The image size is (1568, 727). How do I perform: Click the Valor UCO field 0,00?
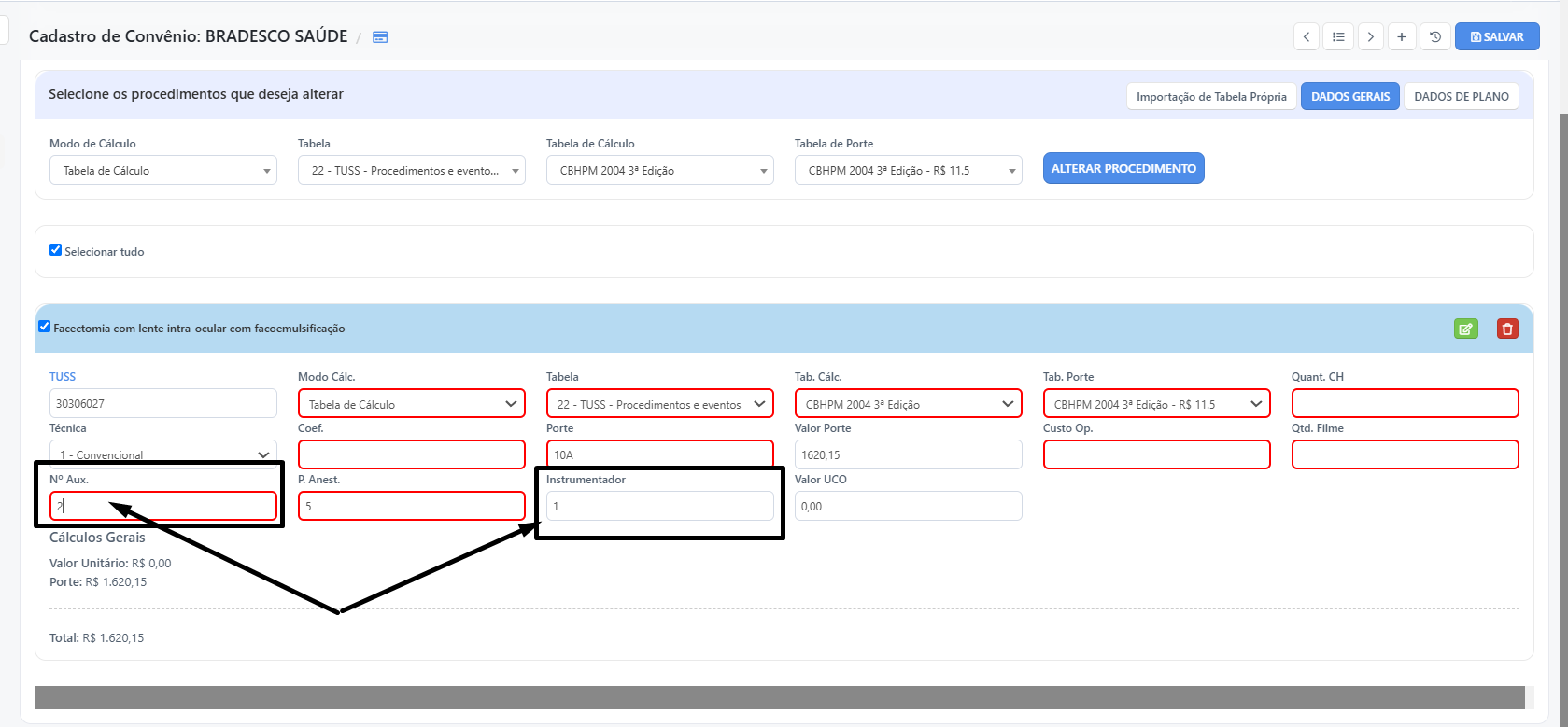point(909,506)
